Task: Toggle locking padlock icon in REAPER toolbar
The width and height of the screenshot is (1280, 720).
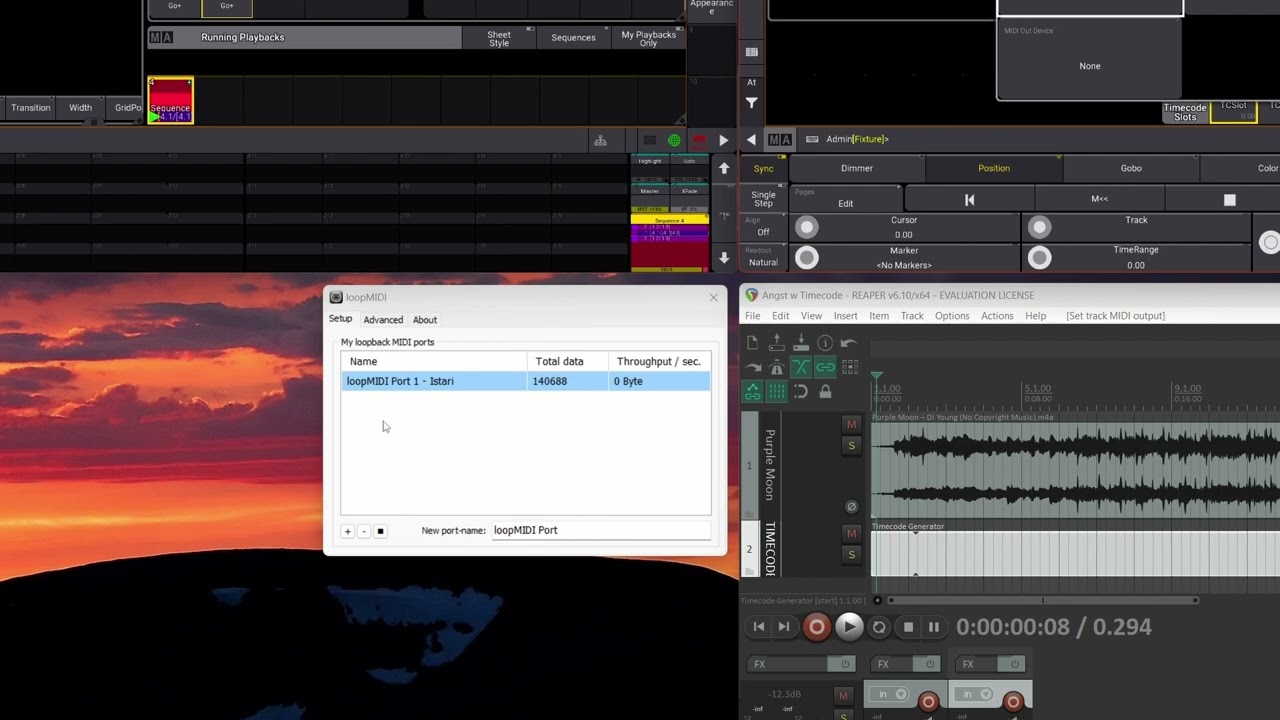Action: [x=825, y=391]
